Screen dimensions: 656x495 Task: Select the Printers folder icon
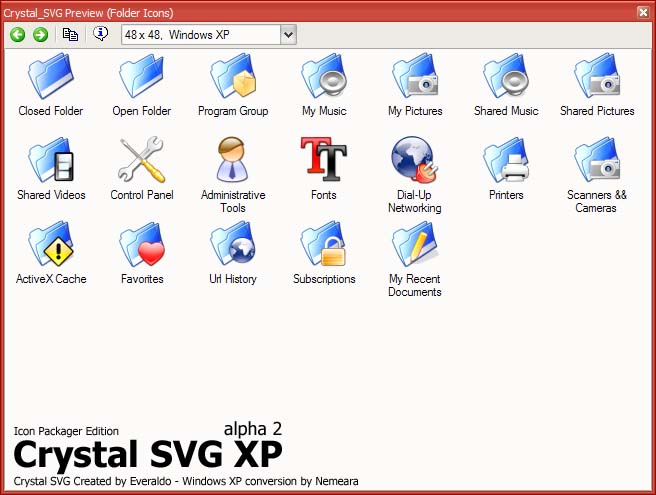pyautogui.click(x=506, y=159)
